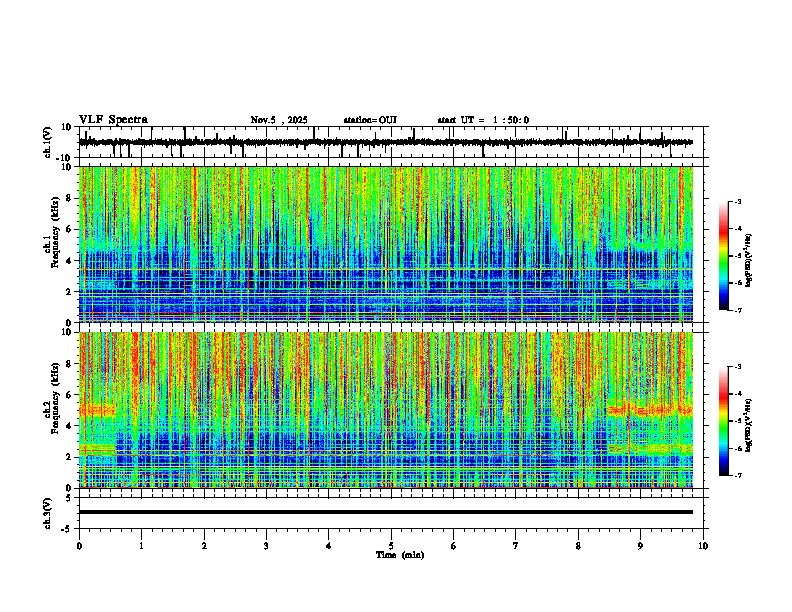Select the date text "Nov.5 , 2025"
This screenshot has width=792, height=612.
(279, 120)
